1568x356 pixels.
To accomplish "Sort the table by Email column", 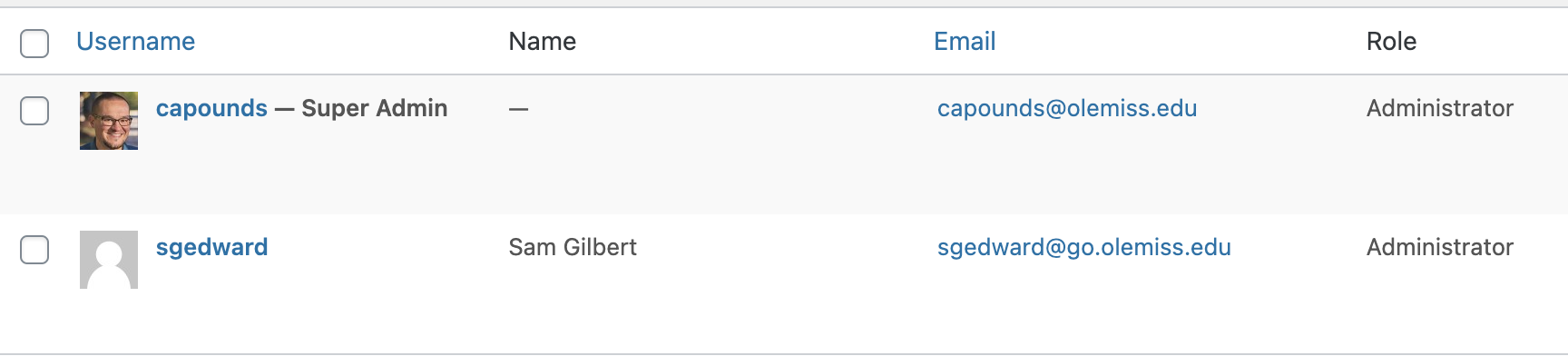I will 965,42.
